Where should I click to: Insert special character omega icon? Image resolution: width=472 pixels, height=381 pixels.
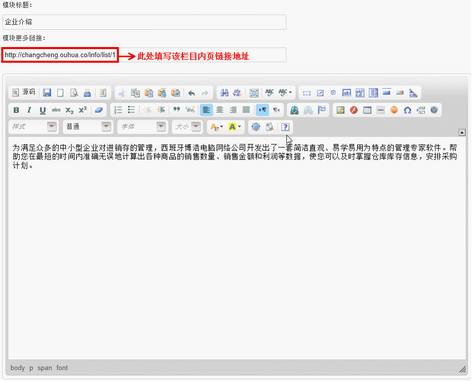pyautogui.click(x=407, y=110)
